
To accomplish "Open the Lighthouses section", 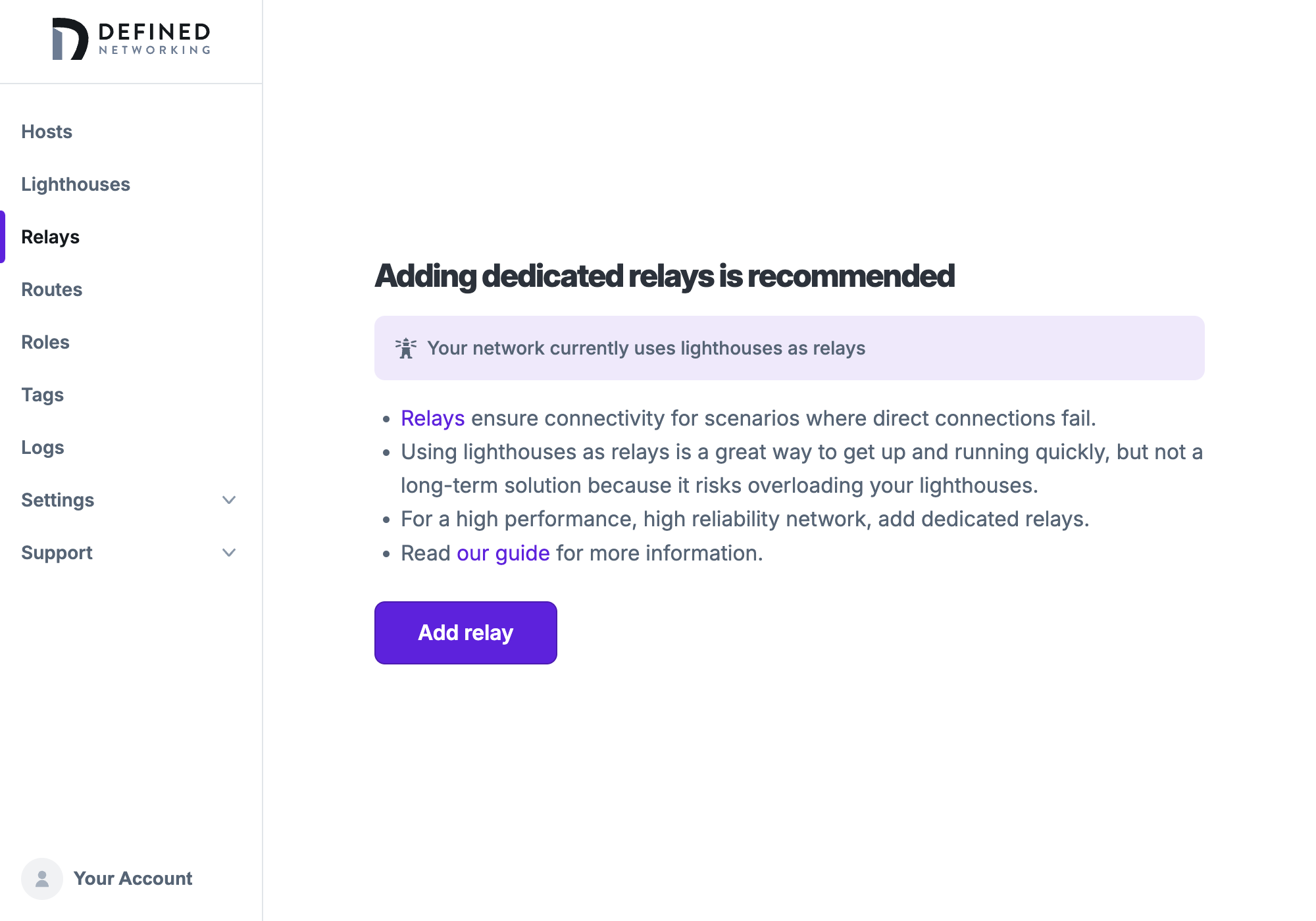I will click(x=76, y=184).
